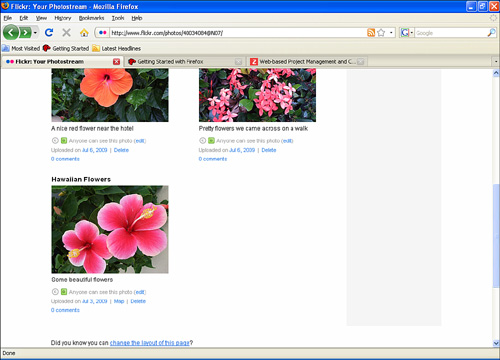Open the Hawaiian Flowers hibiscus photo
Screen dimensions: 500x360
[110, 229]
